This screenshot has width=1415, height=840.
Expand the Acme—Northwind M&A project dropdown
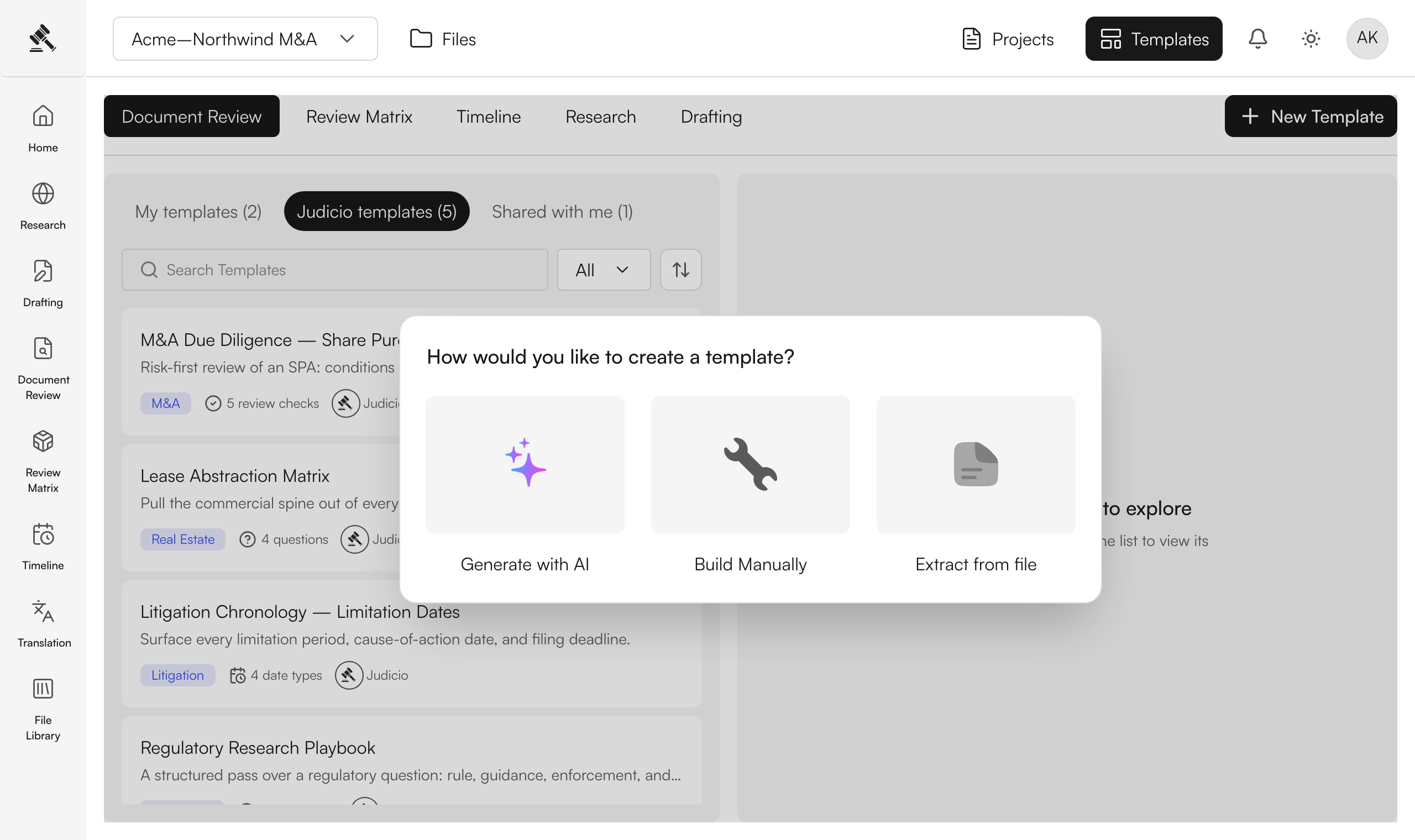pos(245,39)
